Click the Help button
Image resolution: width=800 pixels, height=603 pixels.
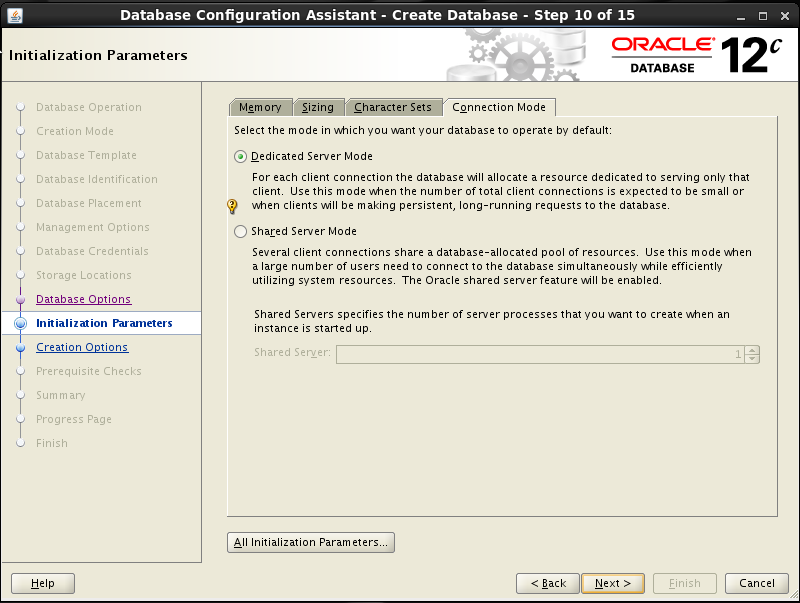coord(43,583)
